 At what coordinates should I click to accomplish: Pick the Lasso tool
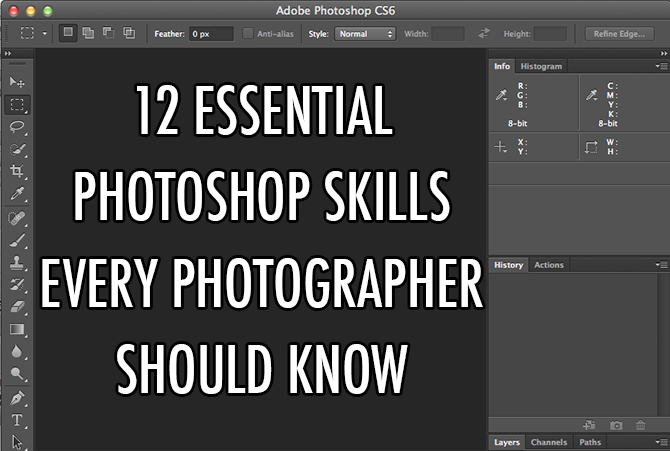pos(17,127)
